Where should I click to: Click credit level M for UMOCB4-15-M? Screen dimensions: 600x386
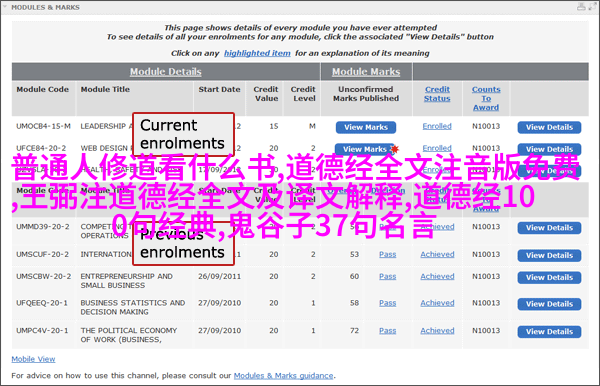(x=312, y=126)
